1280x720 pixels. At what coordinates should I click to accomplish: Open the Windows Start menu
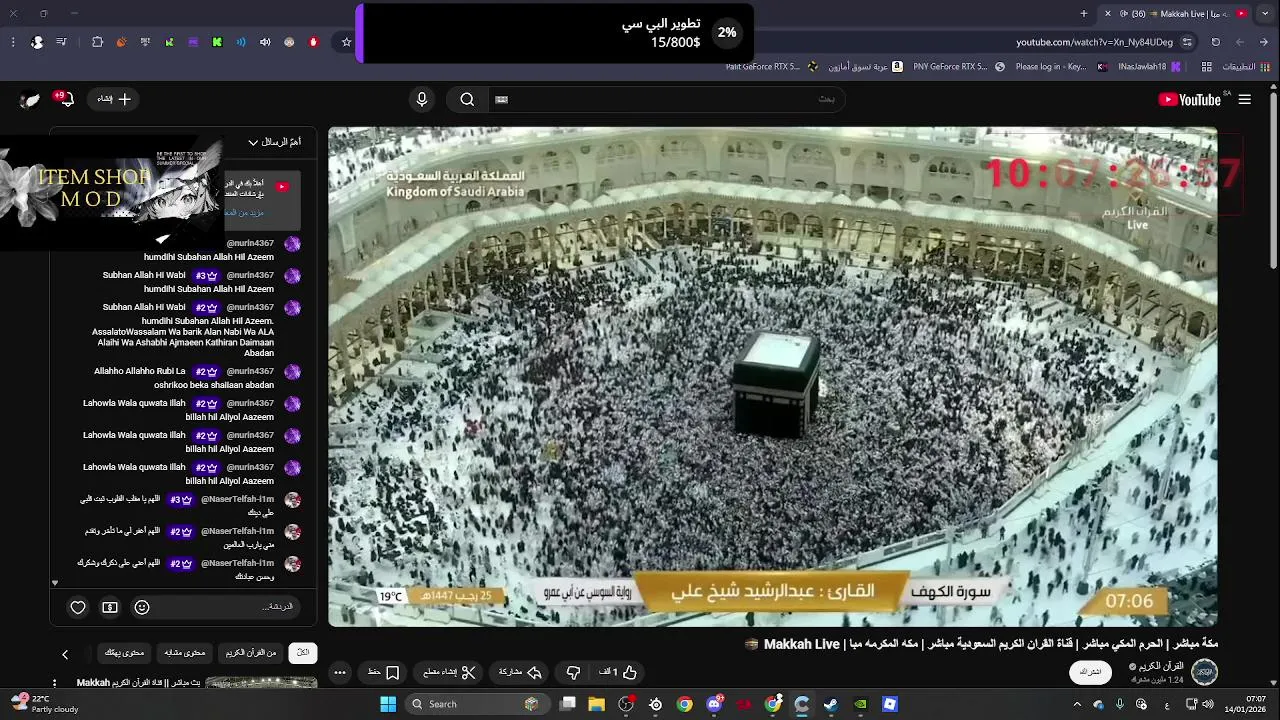[388, 704]
